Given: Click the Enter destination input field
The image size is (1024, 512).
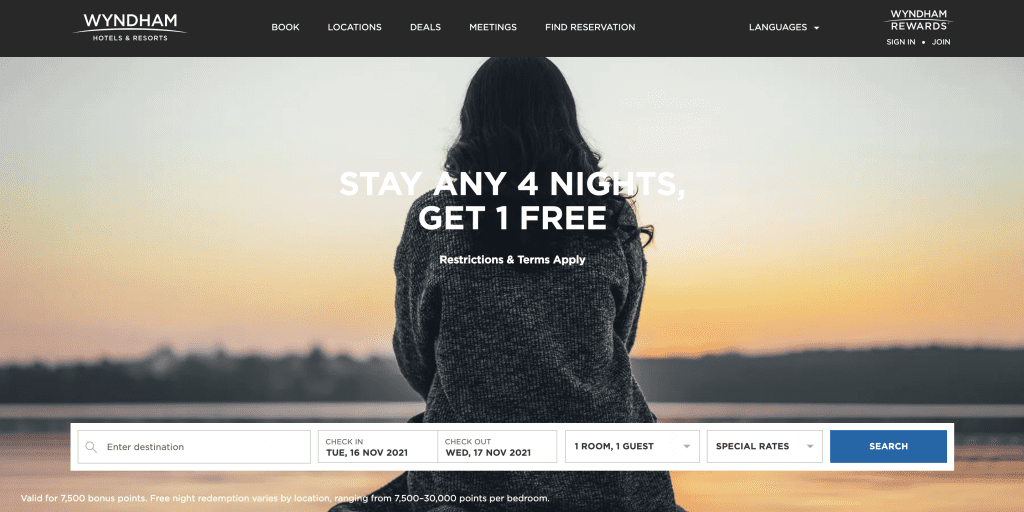Looking at the screenshot, I should pos(194,447).
